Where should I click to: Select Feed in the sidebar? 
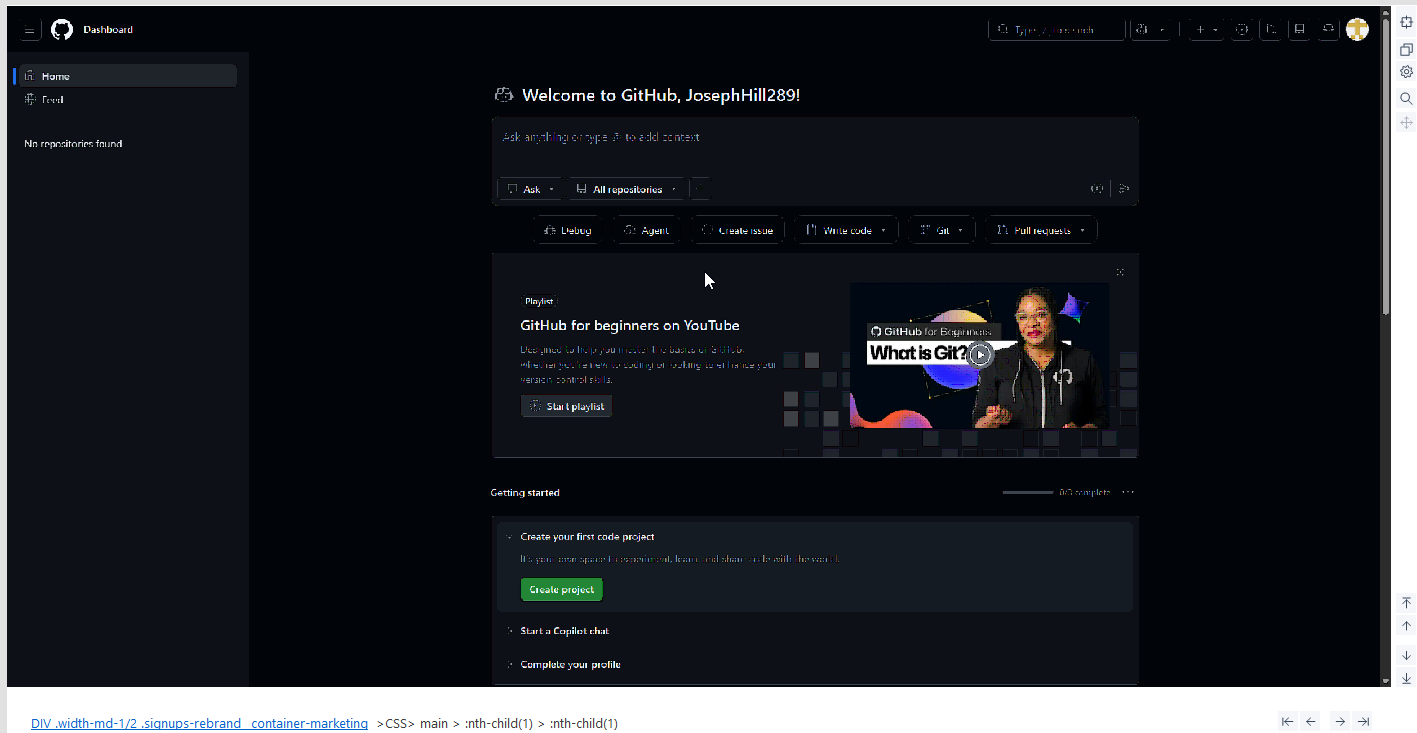128,99
